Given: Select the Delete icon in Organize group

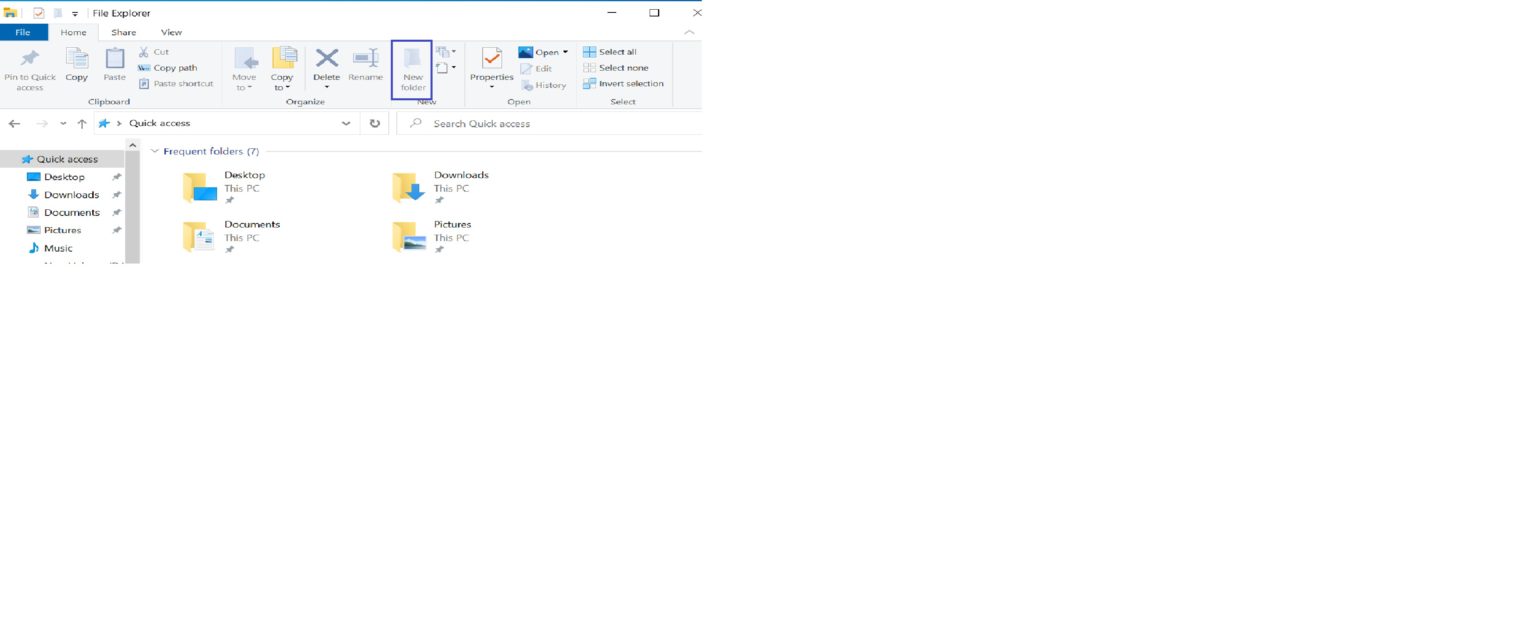Looking at the screenshot, I should coord(326,66).
